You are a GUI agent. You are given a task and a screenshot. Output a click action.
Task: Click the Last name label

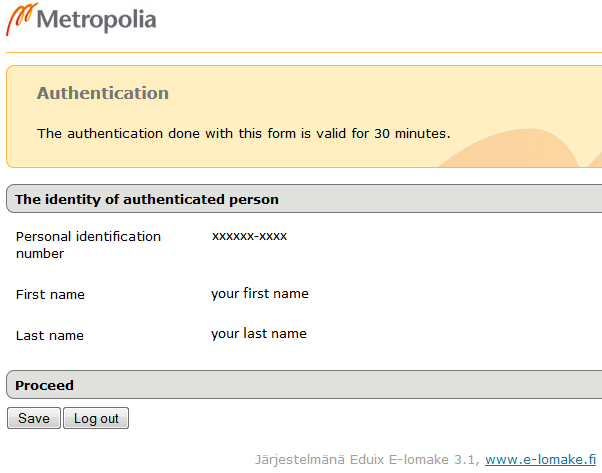(x=50, y=336)
